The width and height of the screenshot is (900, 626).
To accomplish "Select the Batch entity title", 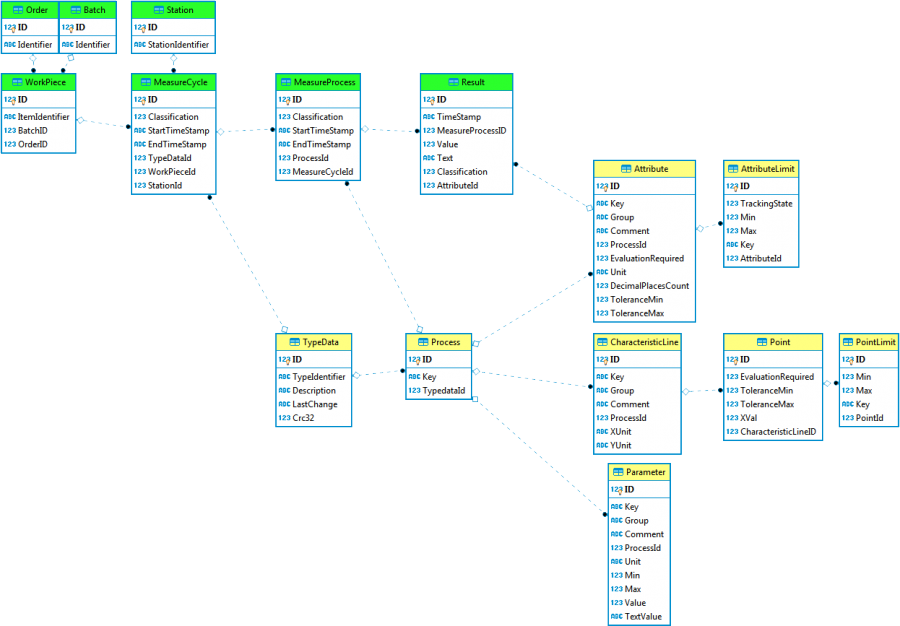I will 94,9.
